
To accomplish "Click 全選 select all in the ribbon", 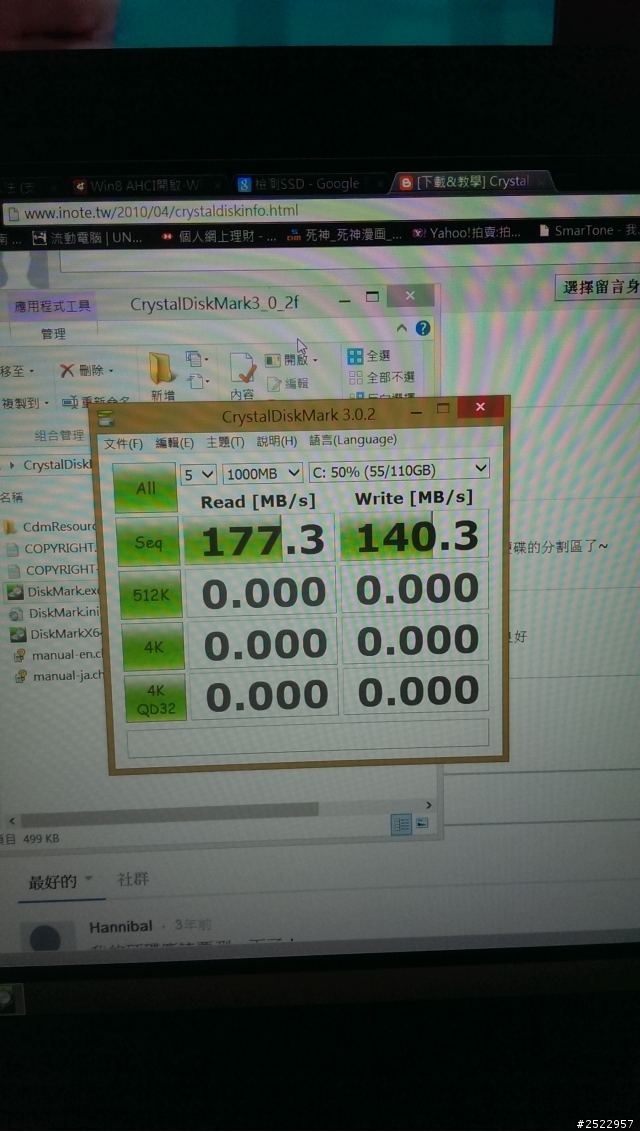I will [x=369, y=356].
